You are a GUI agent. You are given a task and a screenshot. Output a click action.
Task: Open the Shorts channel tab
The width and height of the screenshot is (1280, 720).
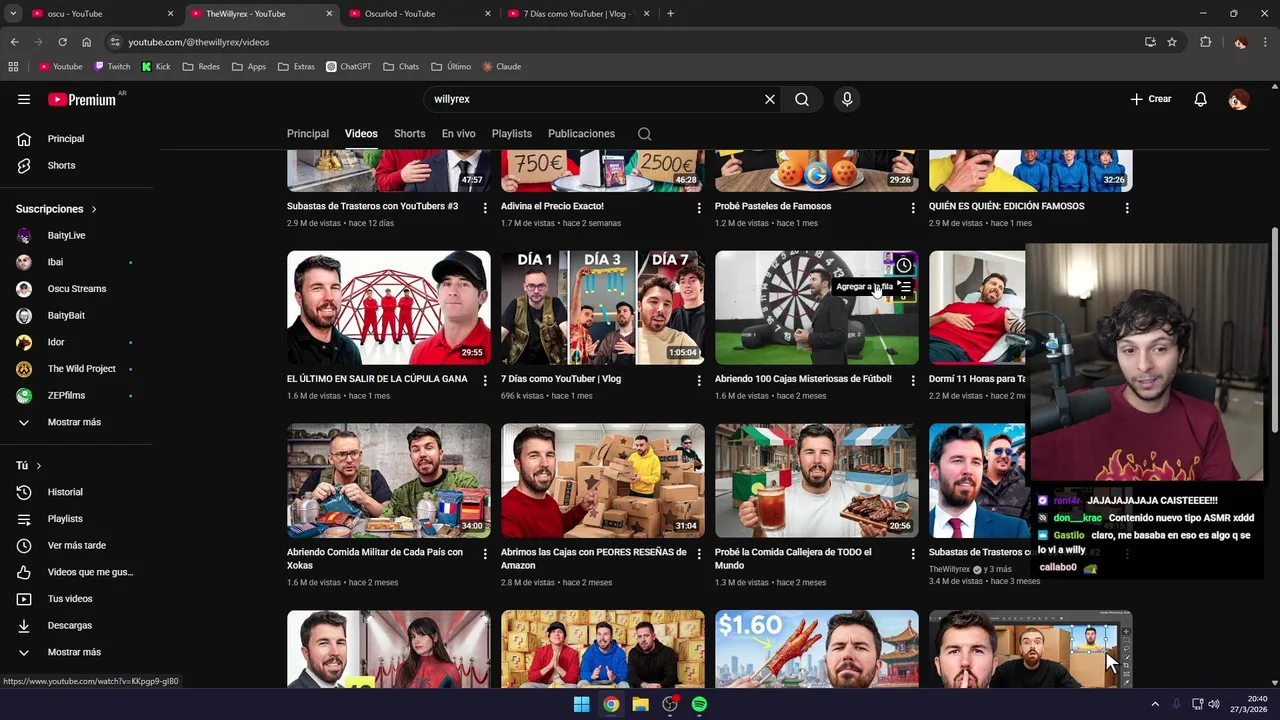click(x=409, y=134)
